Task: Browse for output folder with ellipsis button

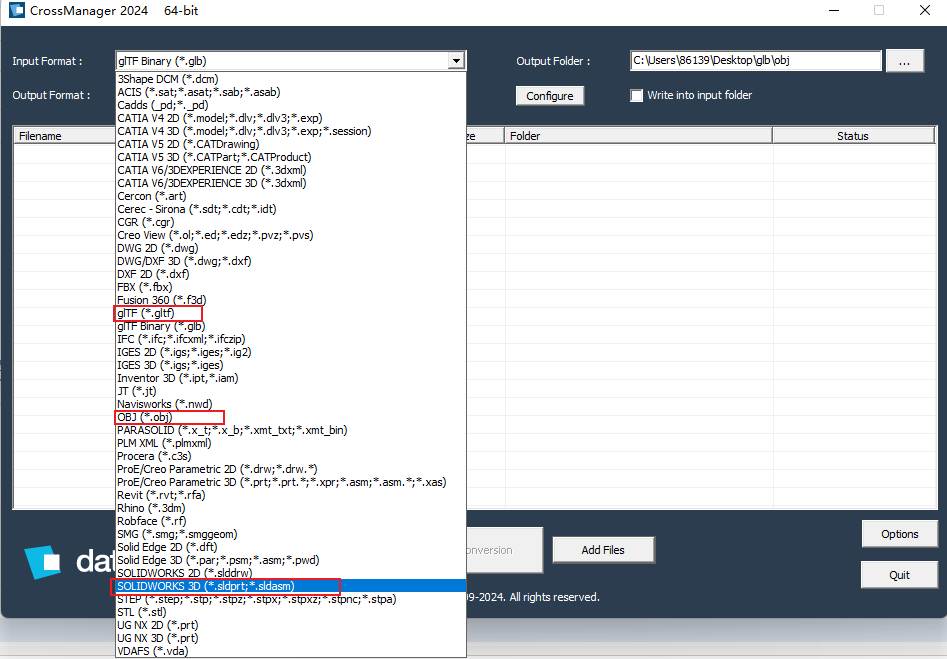Action: tap(904, 60)
